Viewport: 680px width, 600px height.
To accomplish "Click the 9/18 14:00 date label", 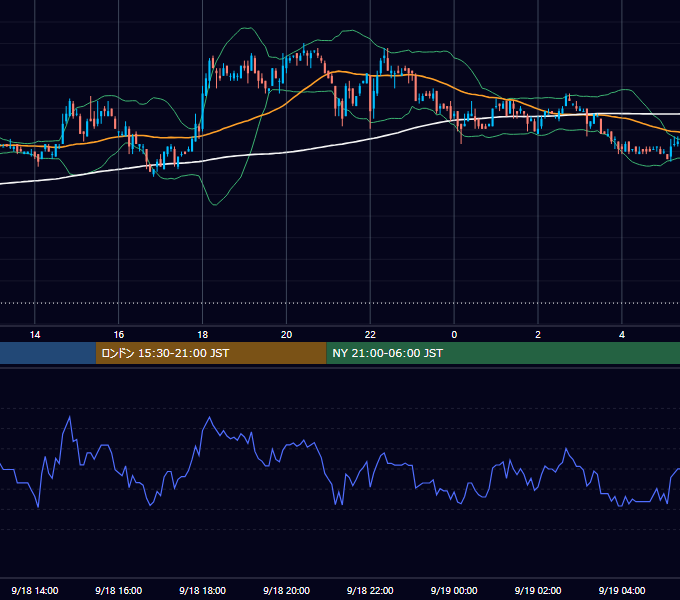I will coord(35,590).
